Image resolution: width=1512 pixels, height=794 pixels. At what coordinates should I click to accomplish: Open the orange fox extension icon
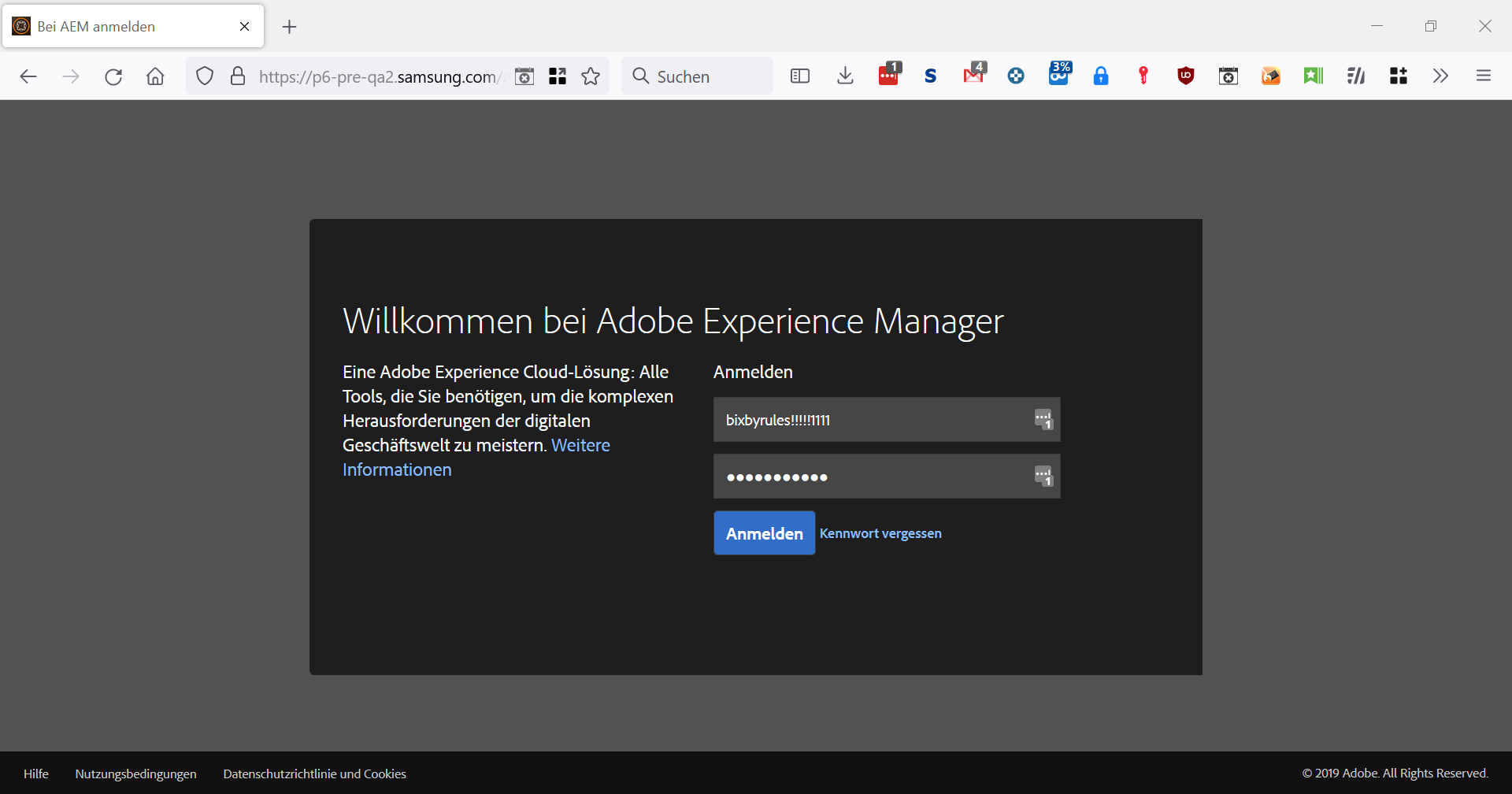[x=1271, y=76]
